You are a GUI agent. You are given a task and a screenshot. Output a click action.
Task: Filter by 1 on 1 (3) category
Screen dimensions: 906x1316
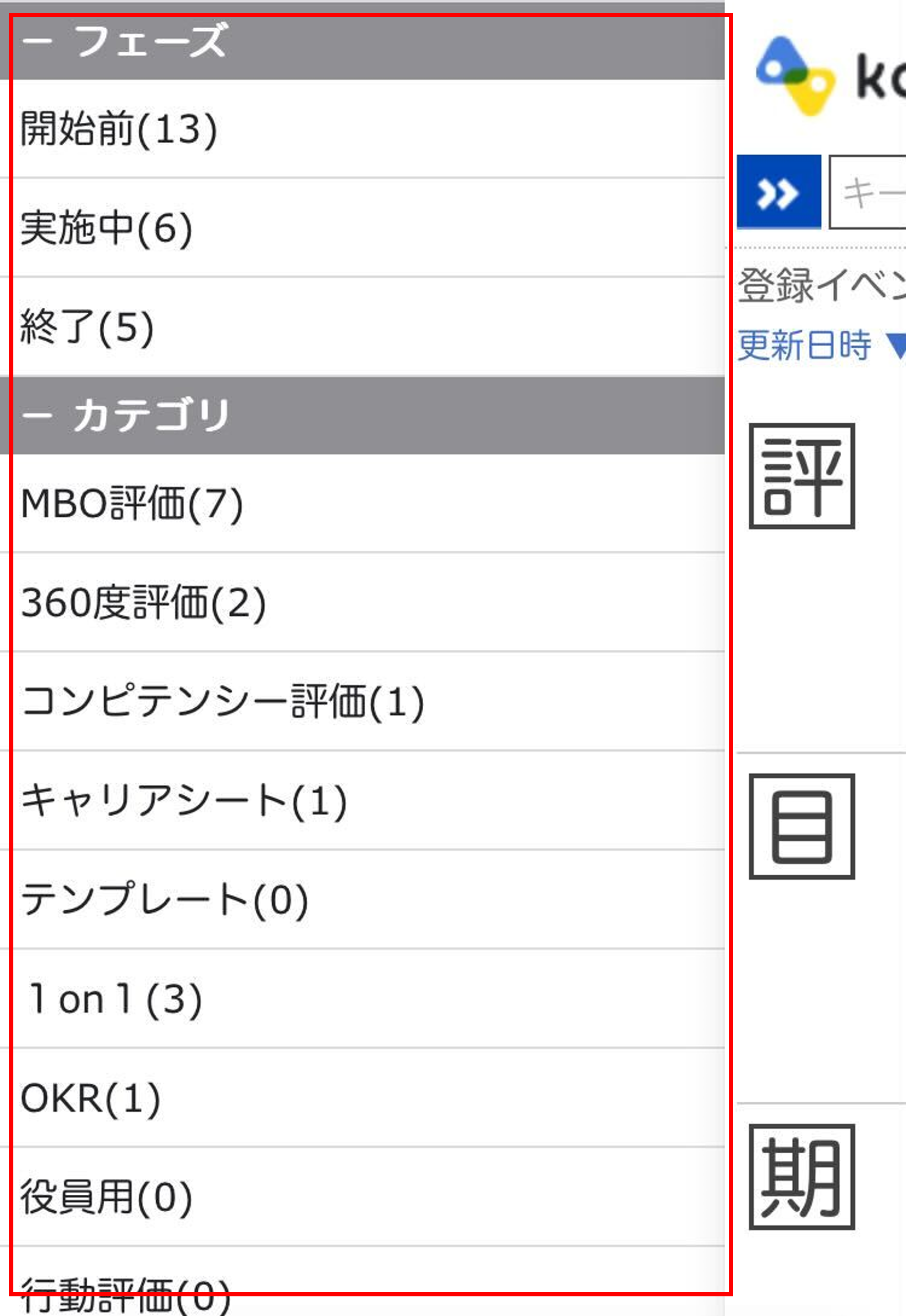[x=362, y=999]
